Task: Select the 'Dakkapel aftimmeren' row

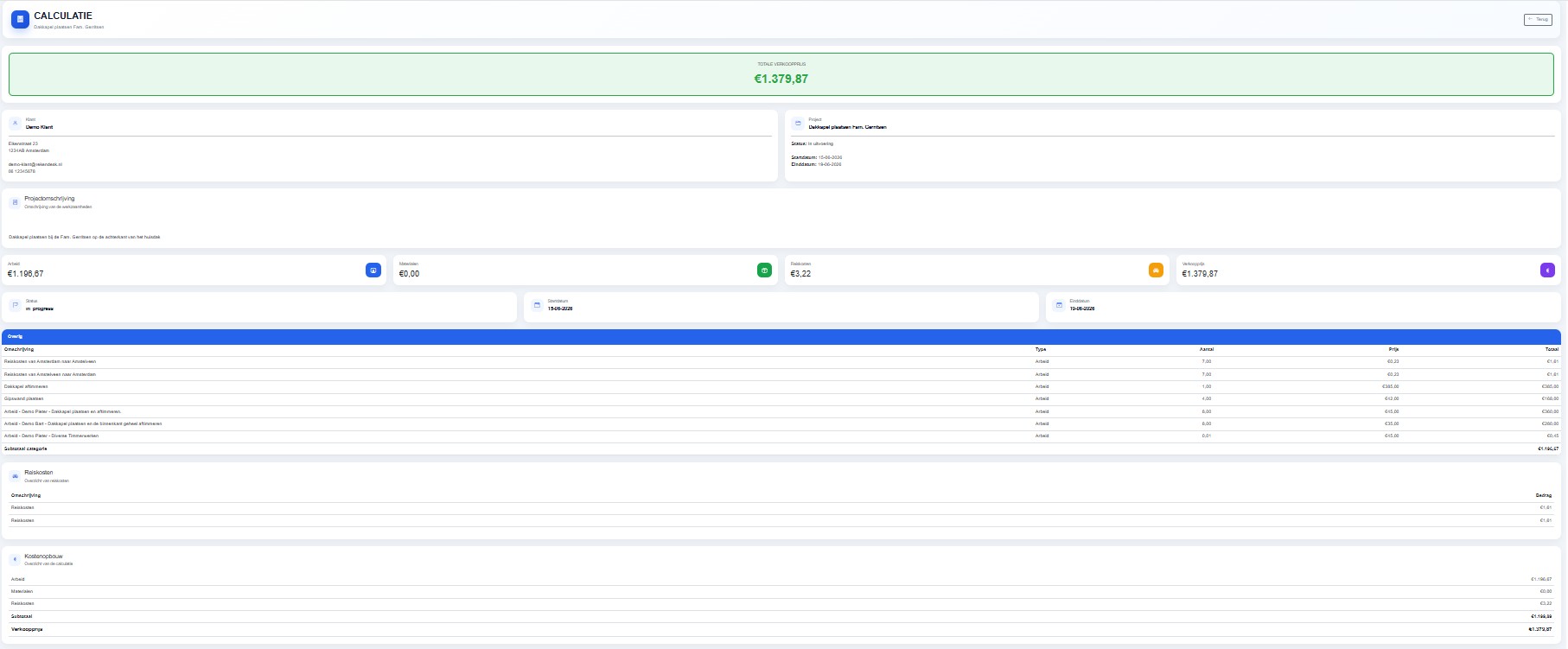Action: click(781, 386)
